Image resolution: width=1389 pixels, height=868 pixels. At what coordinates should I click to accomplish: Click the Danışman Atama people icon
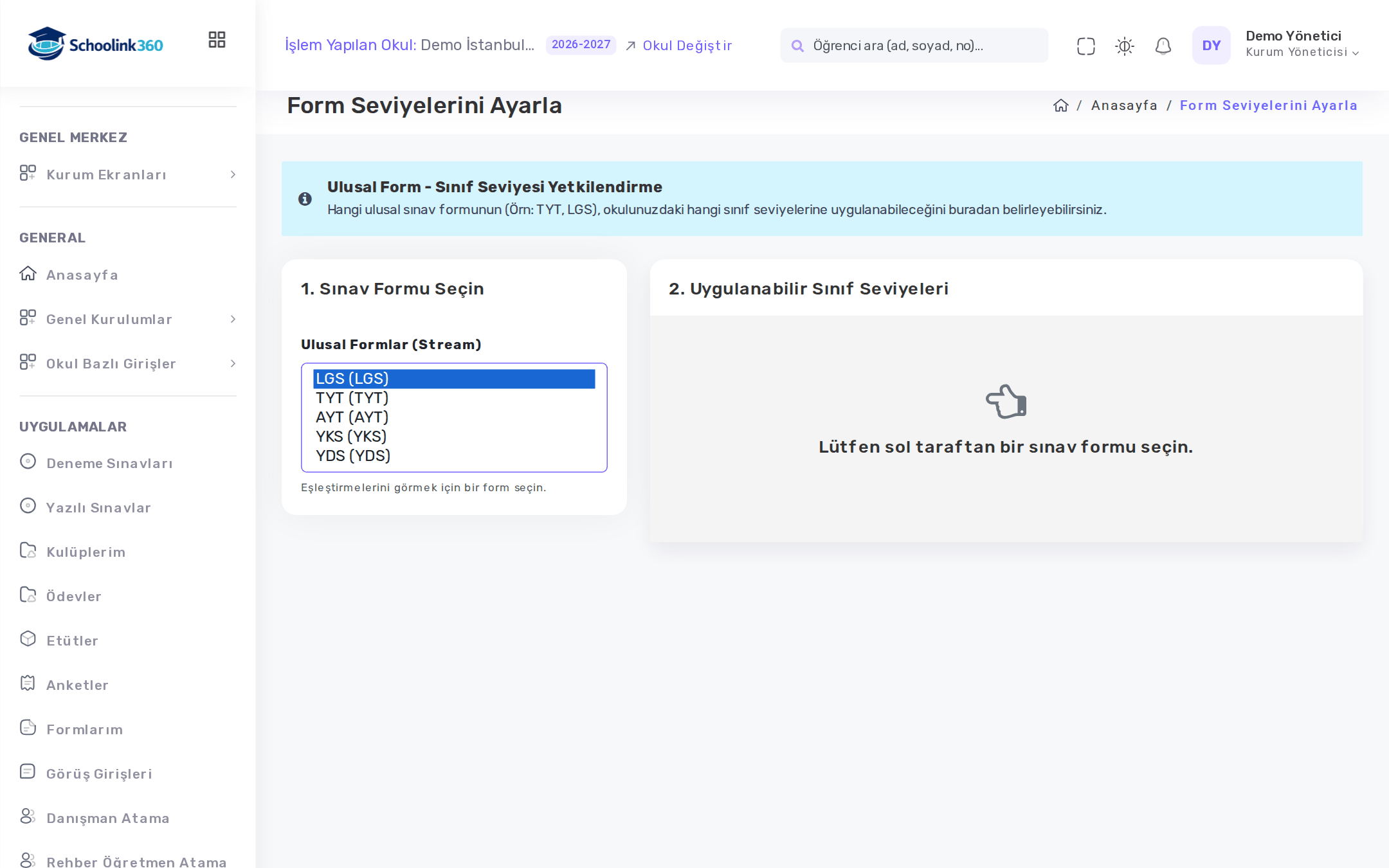(28, 816)
